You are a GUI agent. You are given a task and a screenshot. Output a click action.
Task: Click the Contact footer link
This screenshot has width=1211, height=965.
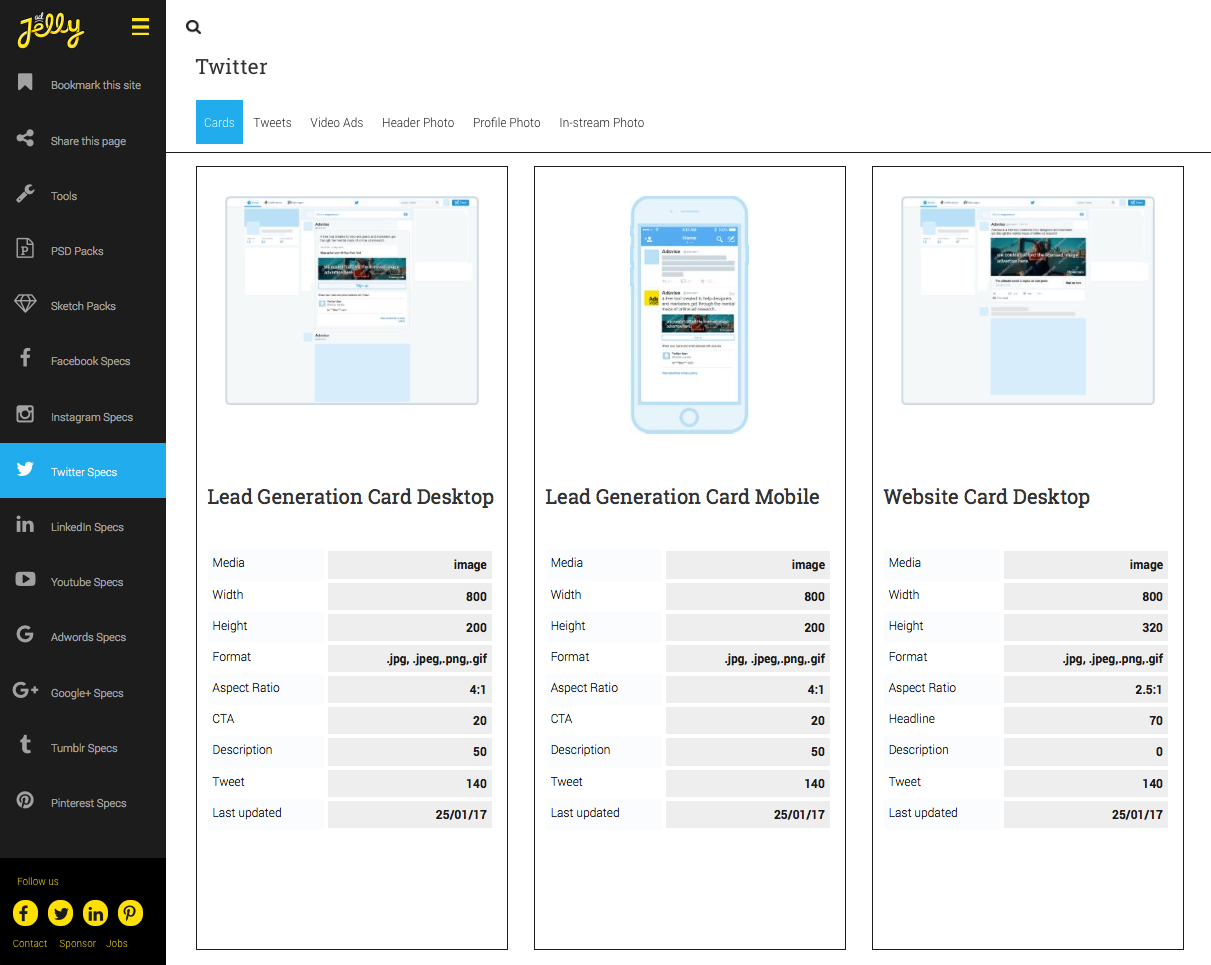click(30, 943)
